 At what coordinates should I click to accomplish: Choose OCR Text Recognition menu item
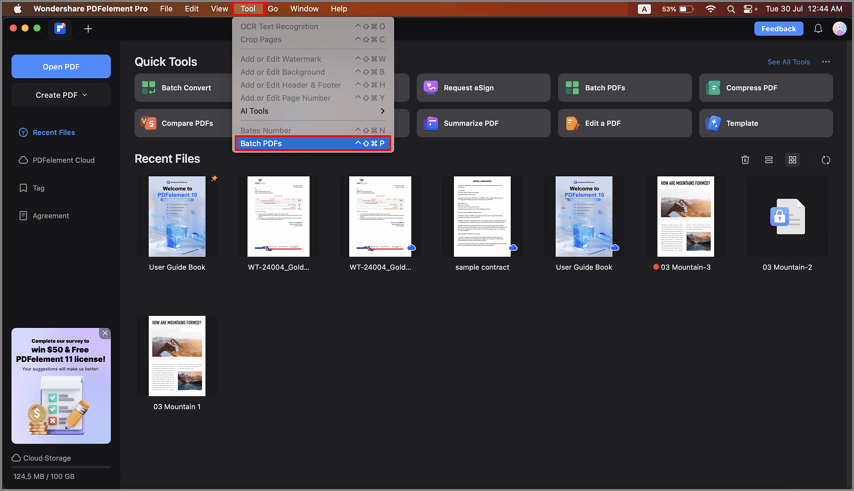point(312,26)
